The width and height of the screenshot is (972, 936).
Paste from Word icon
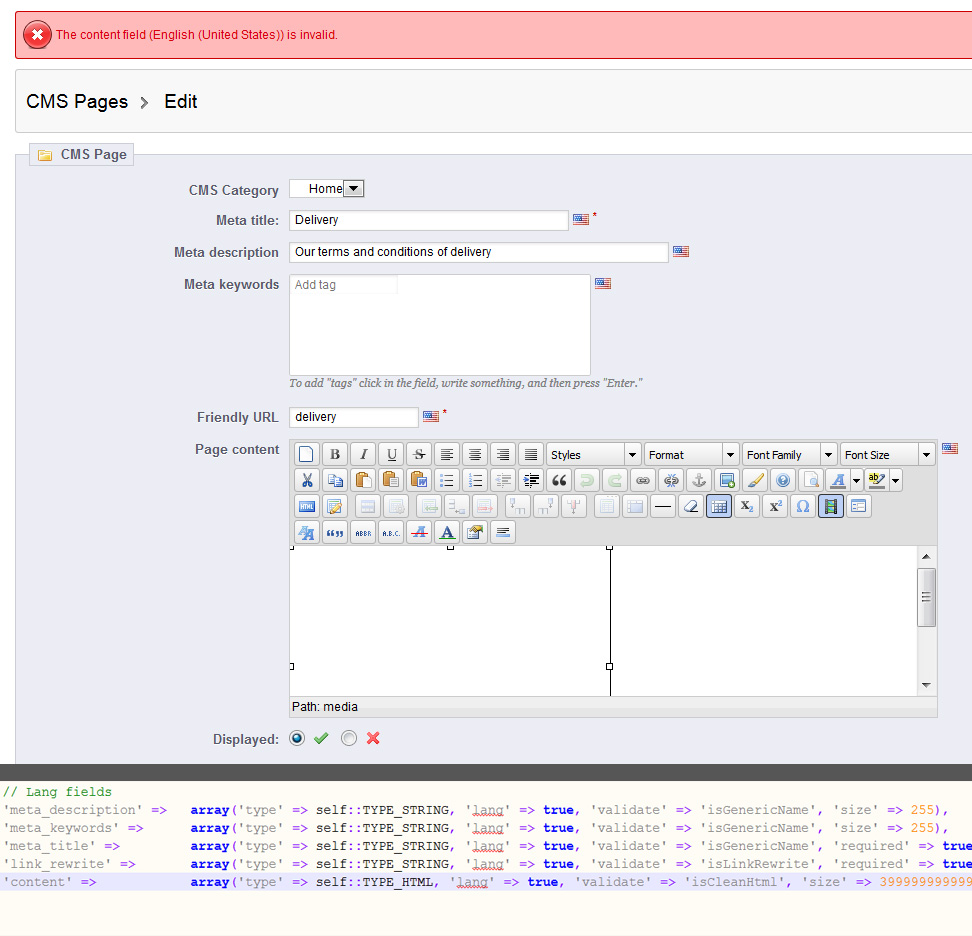419,480
